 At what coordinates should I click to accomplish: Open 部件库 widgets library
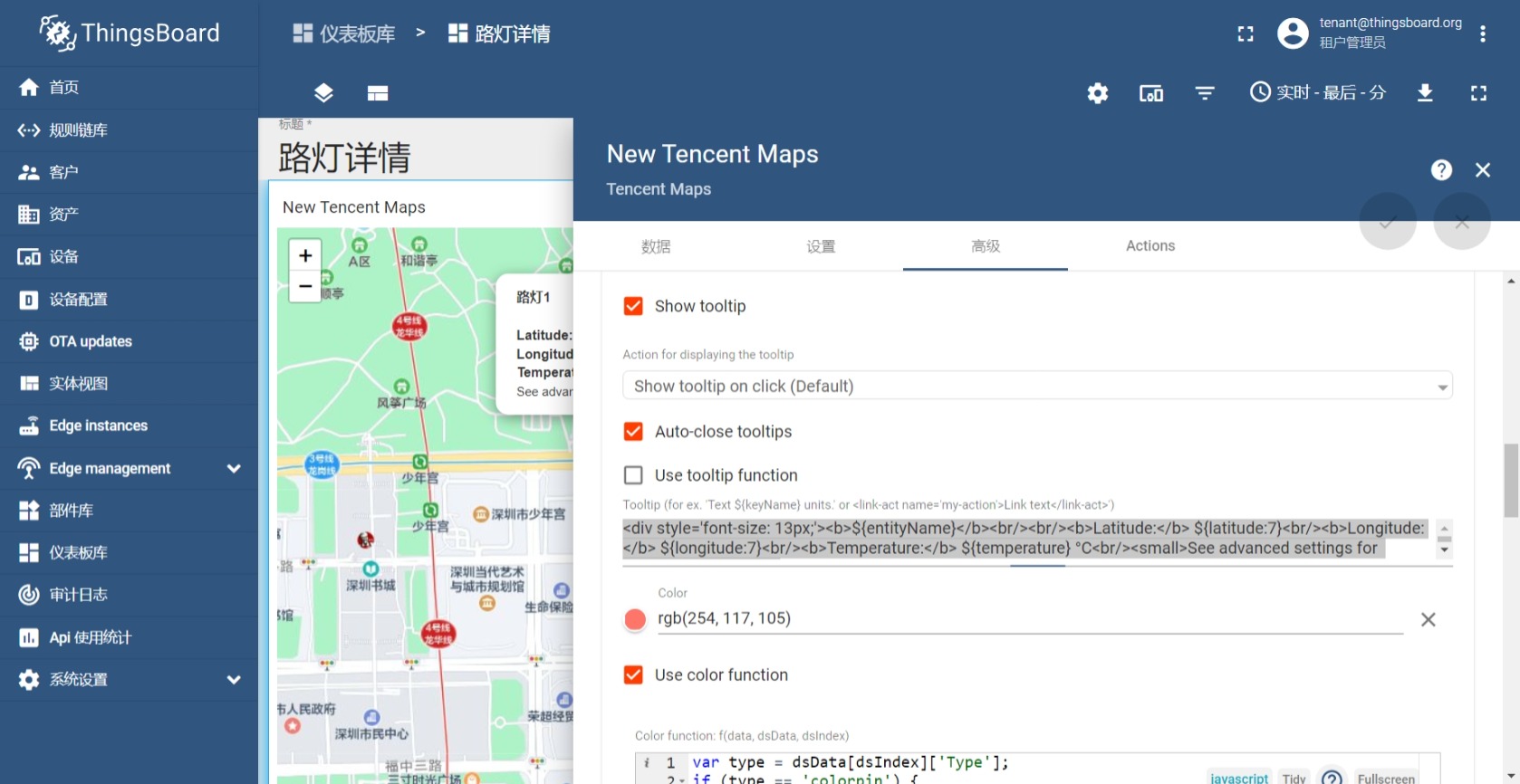point(129,511)
